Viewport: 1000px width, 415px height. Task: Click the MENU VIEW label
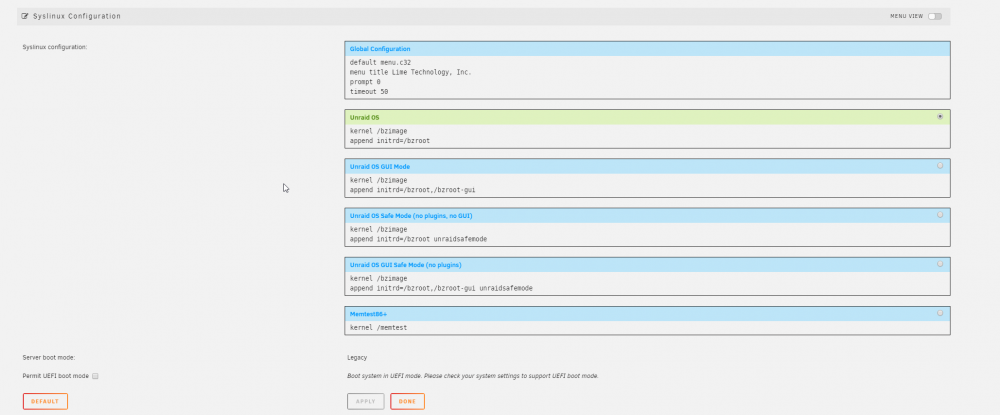point(906,16)
